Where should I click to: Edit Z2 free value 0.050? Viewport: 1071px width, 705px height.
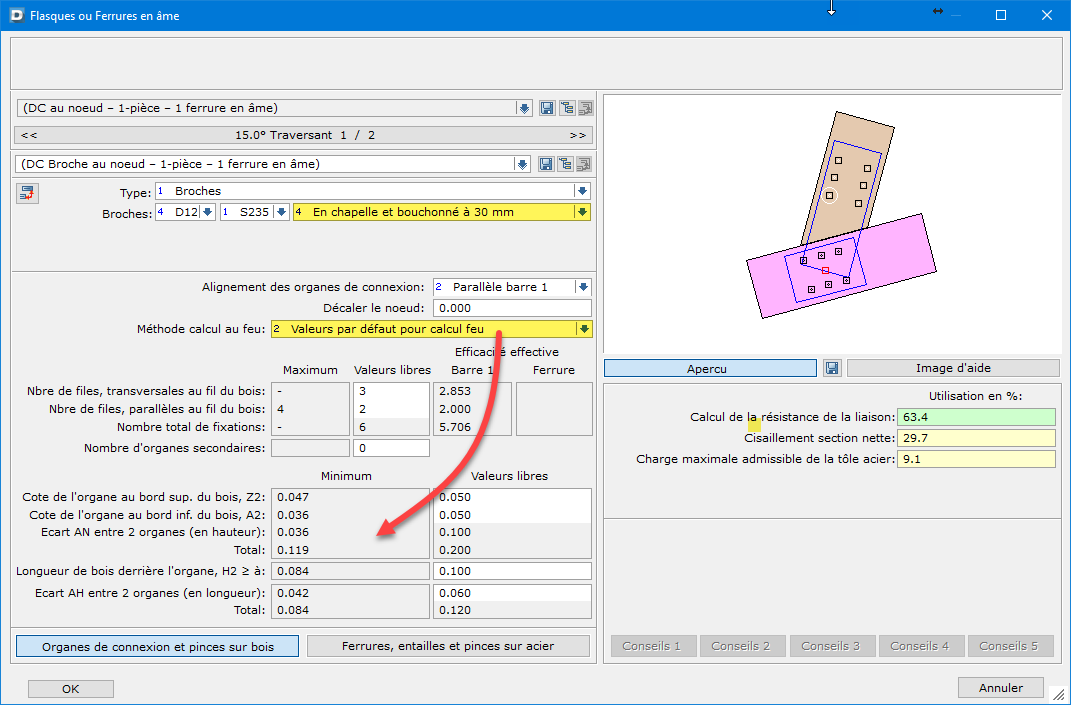coord(512,497)
